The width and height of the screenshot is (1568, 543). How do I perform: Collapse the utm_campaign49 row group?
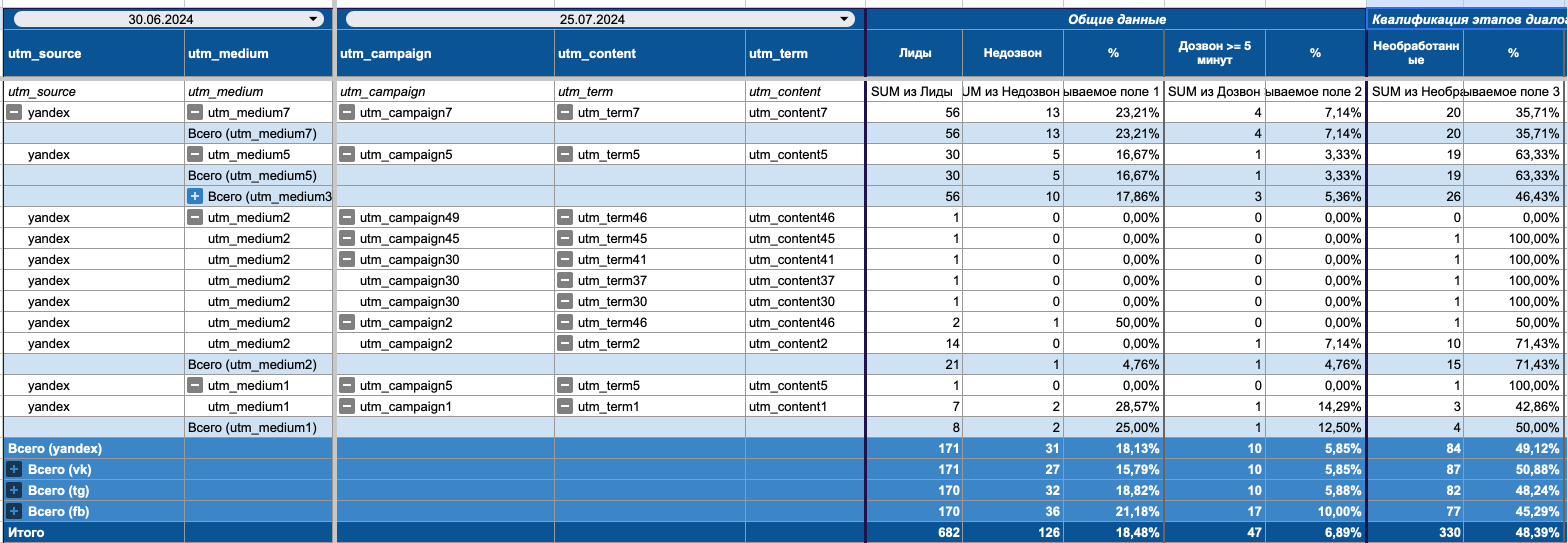point(346,218)
